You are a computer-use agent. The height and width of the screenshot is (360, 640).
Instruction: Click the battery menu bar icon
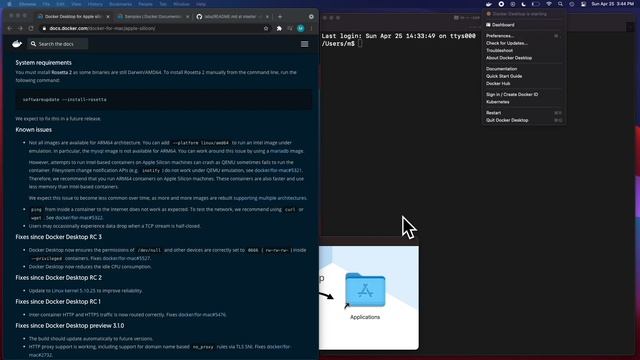click(x=536, y=4)
